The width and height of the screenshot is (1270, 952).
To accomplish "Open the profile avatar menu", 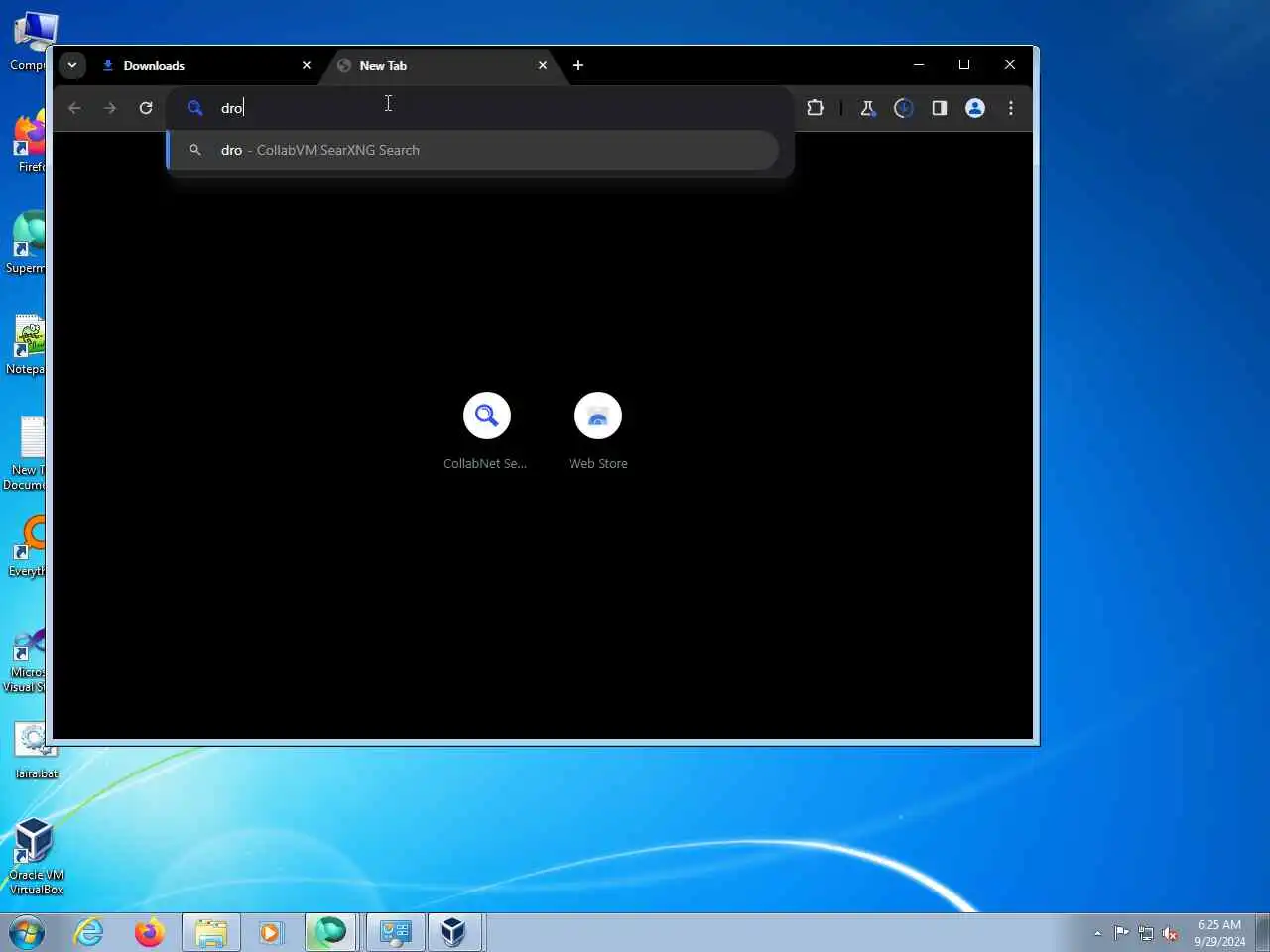I will [x=975, y=108].
